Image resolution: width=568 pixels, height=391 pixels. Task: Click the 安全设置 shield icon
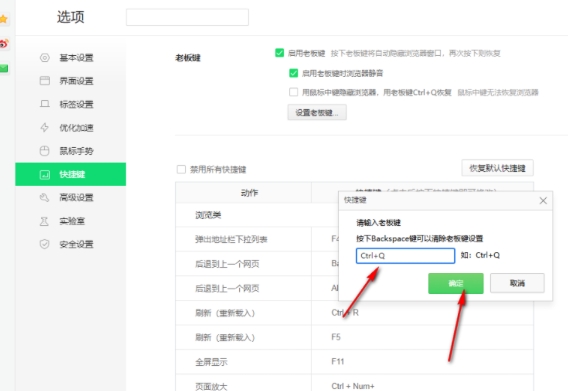click(x=44, y=244)
